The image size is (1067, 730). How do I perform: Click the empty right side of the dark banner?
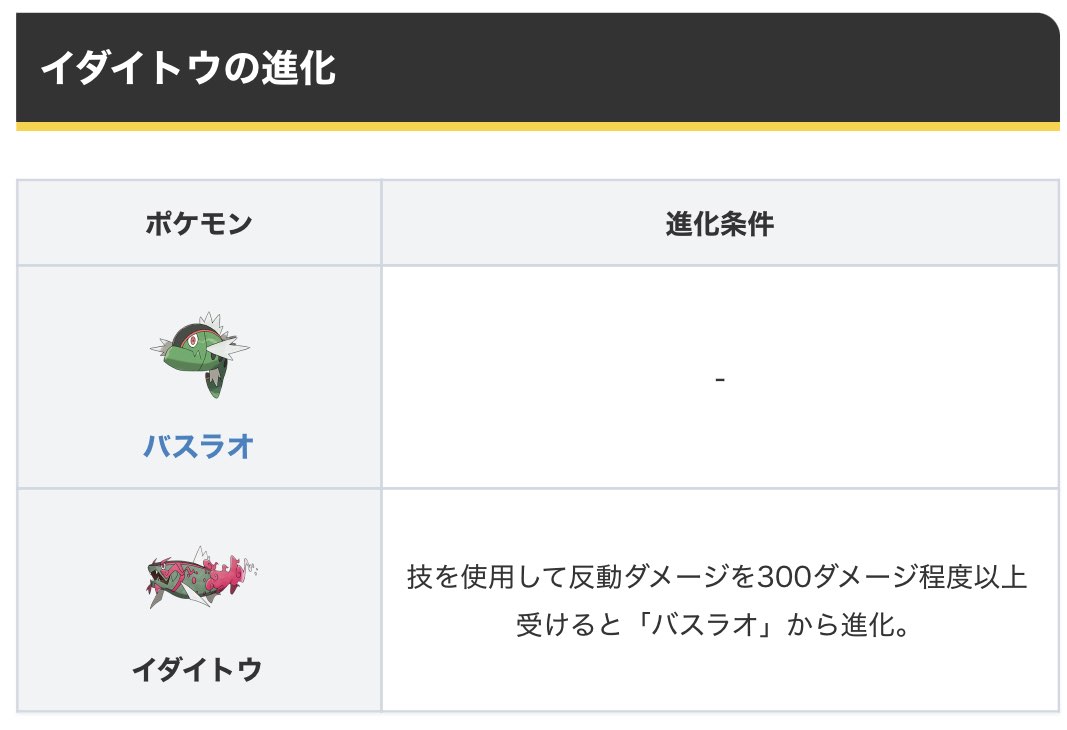click(800, 69)
